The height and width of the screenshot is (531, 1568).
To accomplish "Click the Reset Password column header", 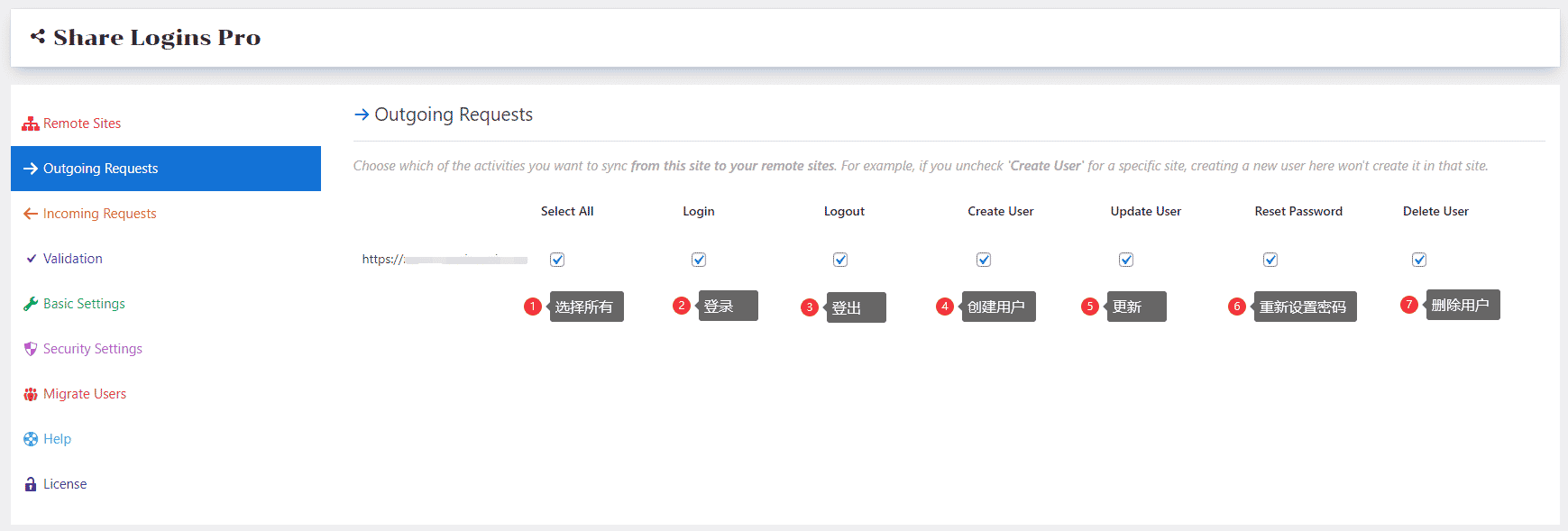I will tap(1298, 211).
